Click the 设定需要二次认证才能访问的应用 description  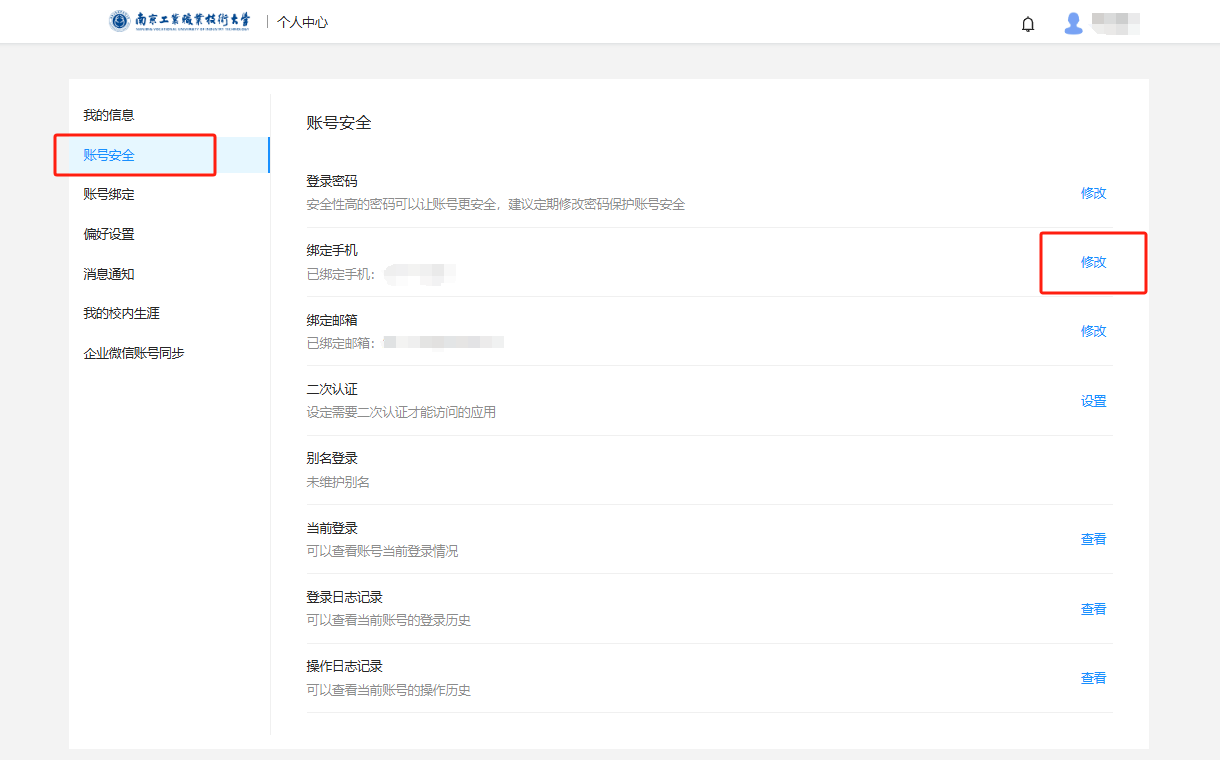pyautogui.click(x=401, y=412)
